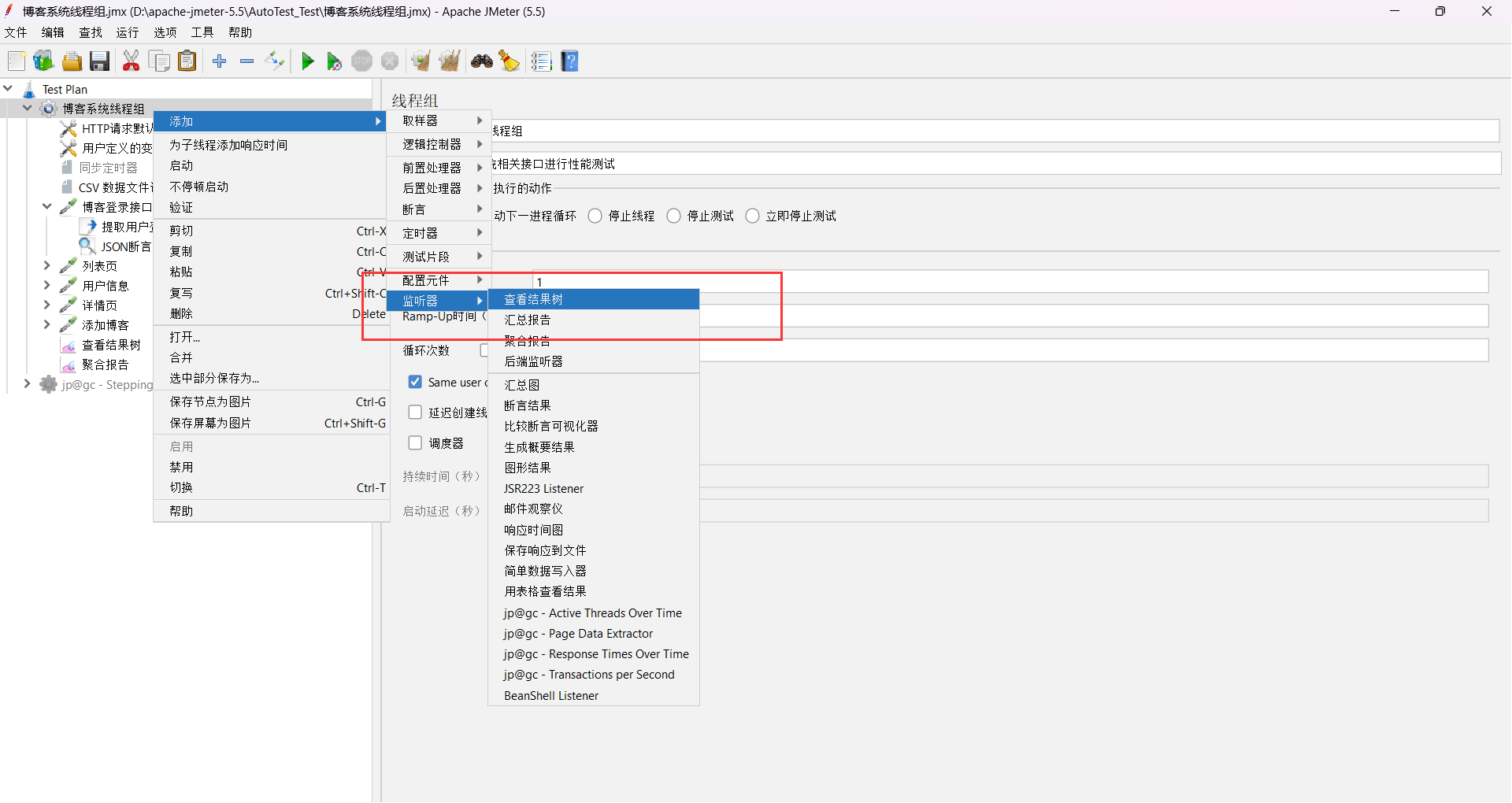The image size is (1512, 803).
Task: Select 立即停止测试 radio button
Action: coord(753,216)
